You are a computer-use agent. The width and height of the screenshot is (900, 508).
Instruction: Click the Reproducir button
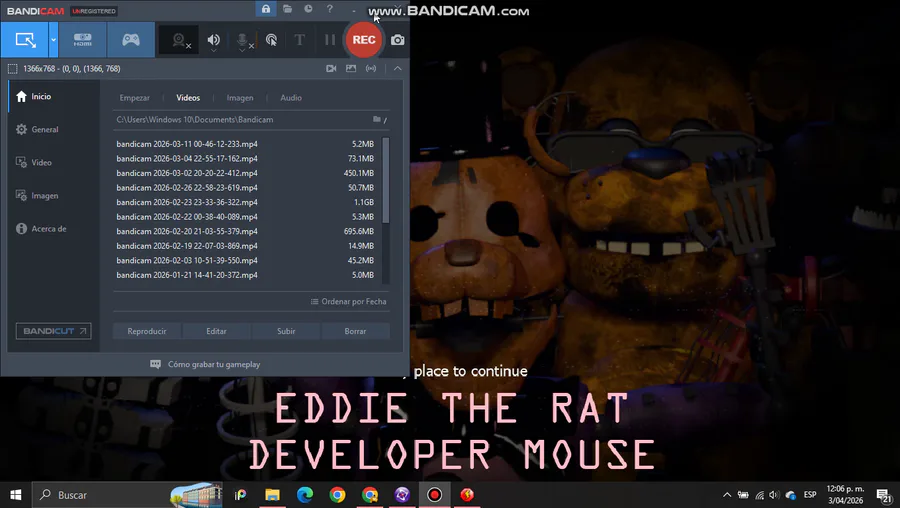(147, 331)
